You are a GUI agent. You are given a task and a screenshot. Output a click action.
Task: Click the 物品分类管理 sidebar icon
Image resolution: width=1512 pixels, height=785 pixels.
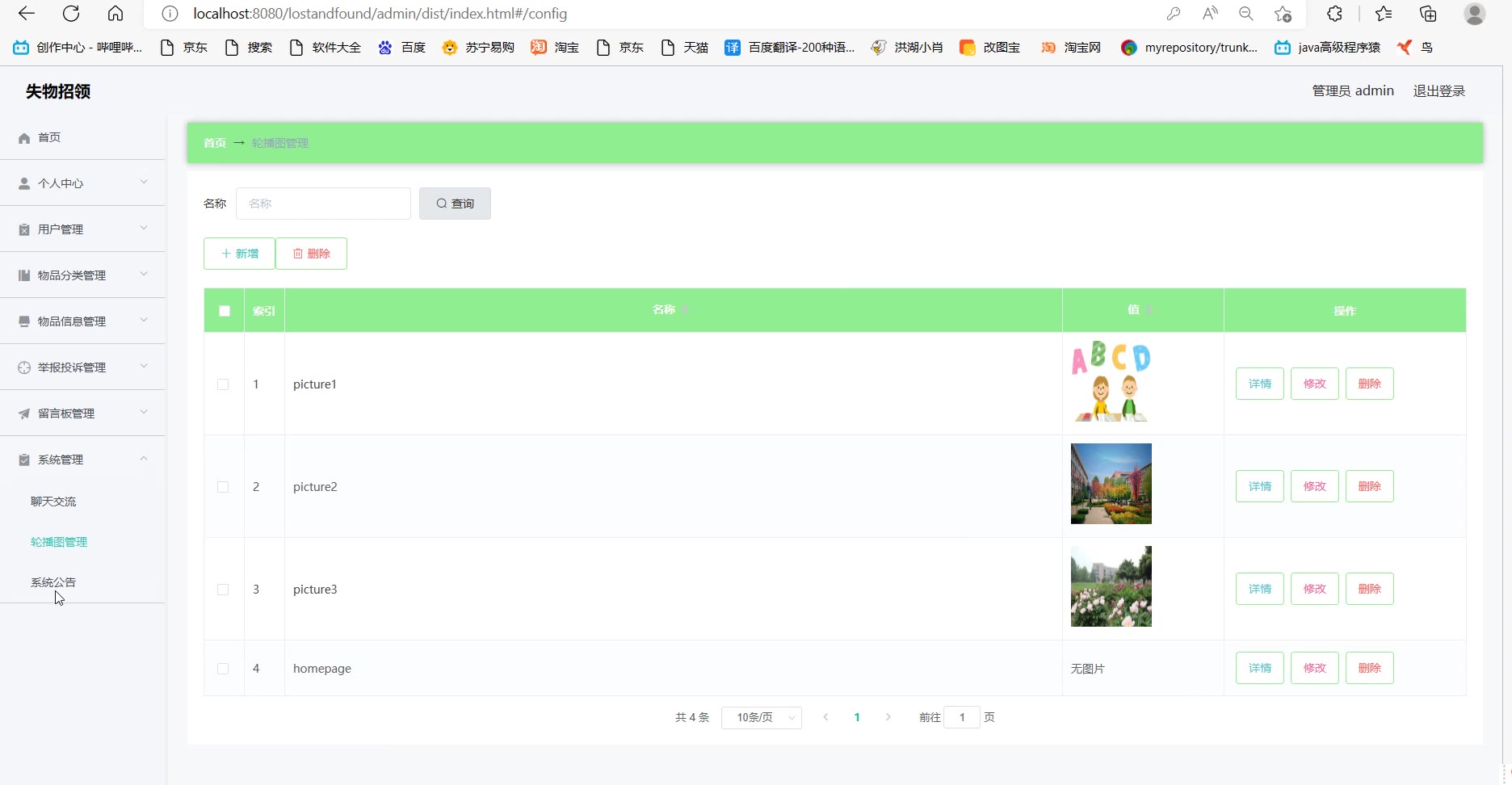click(x=24, y=276)
